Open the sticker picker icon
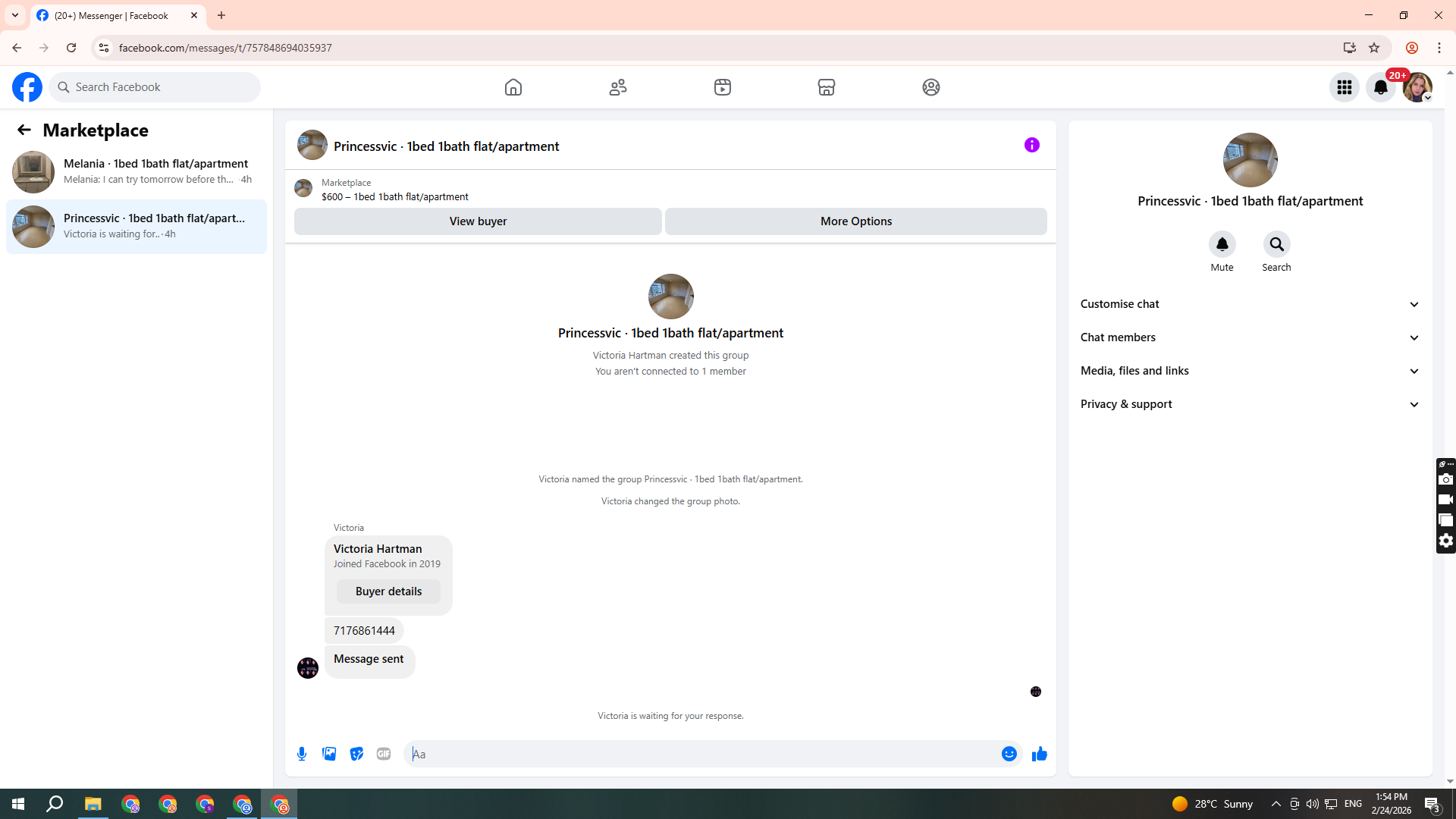 356,754
